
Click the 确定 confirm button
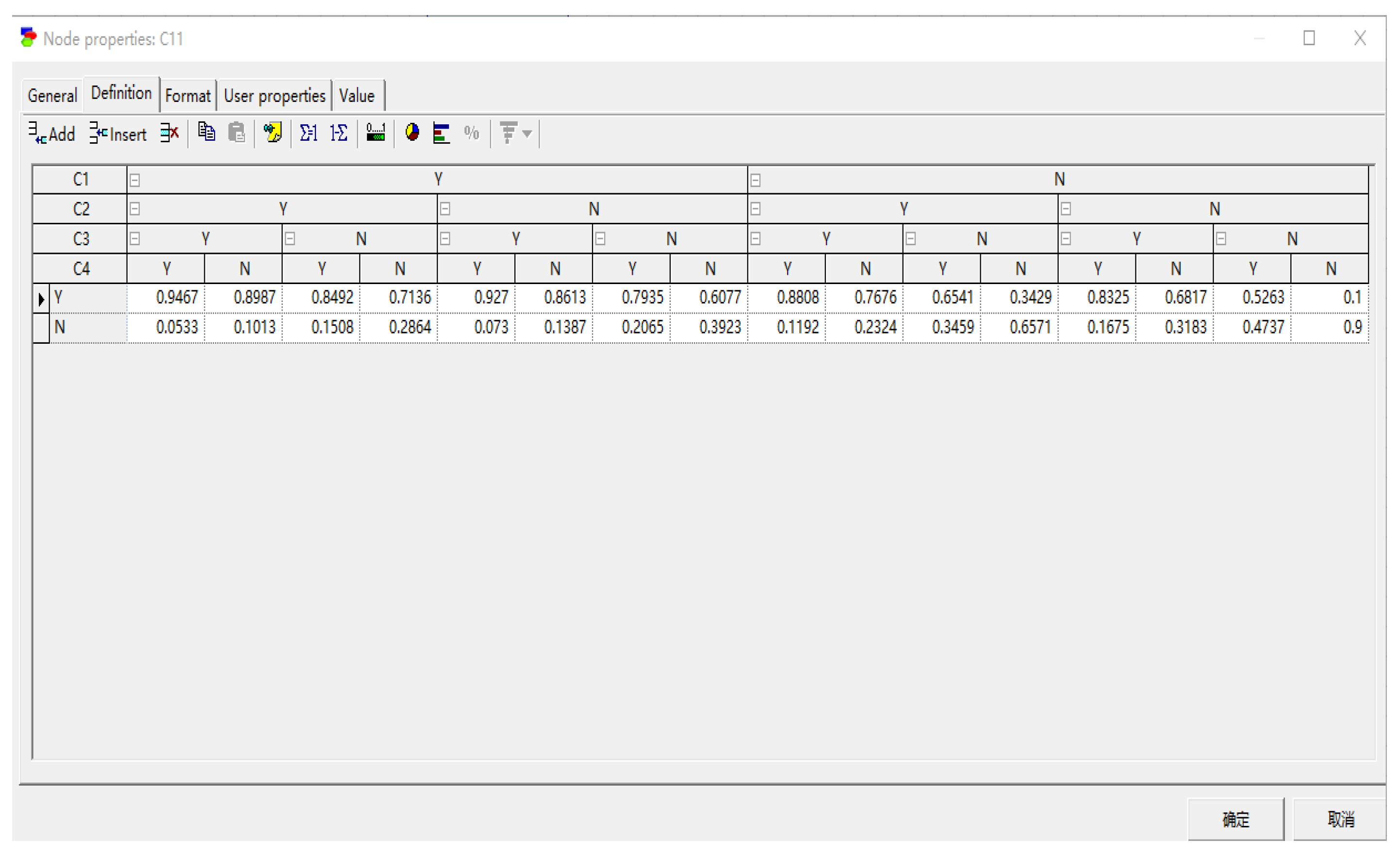pyautogui.click(x=1235, y=819)
